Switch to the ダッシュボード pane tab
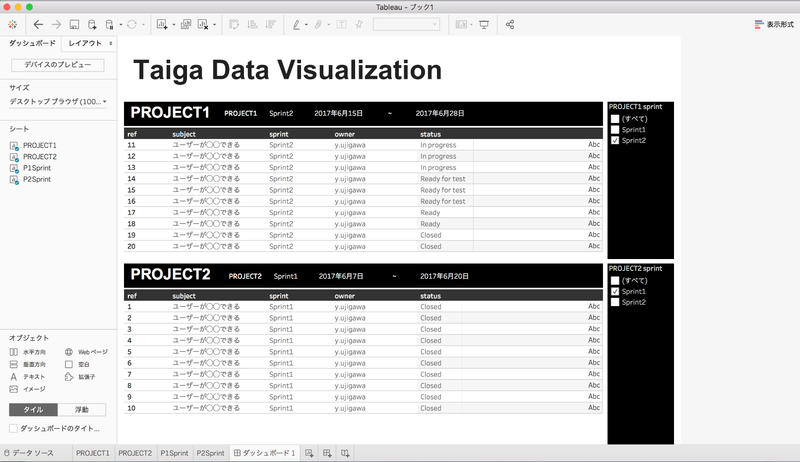This screenshot has height=462, width=800. [x=32, y=43]
